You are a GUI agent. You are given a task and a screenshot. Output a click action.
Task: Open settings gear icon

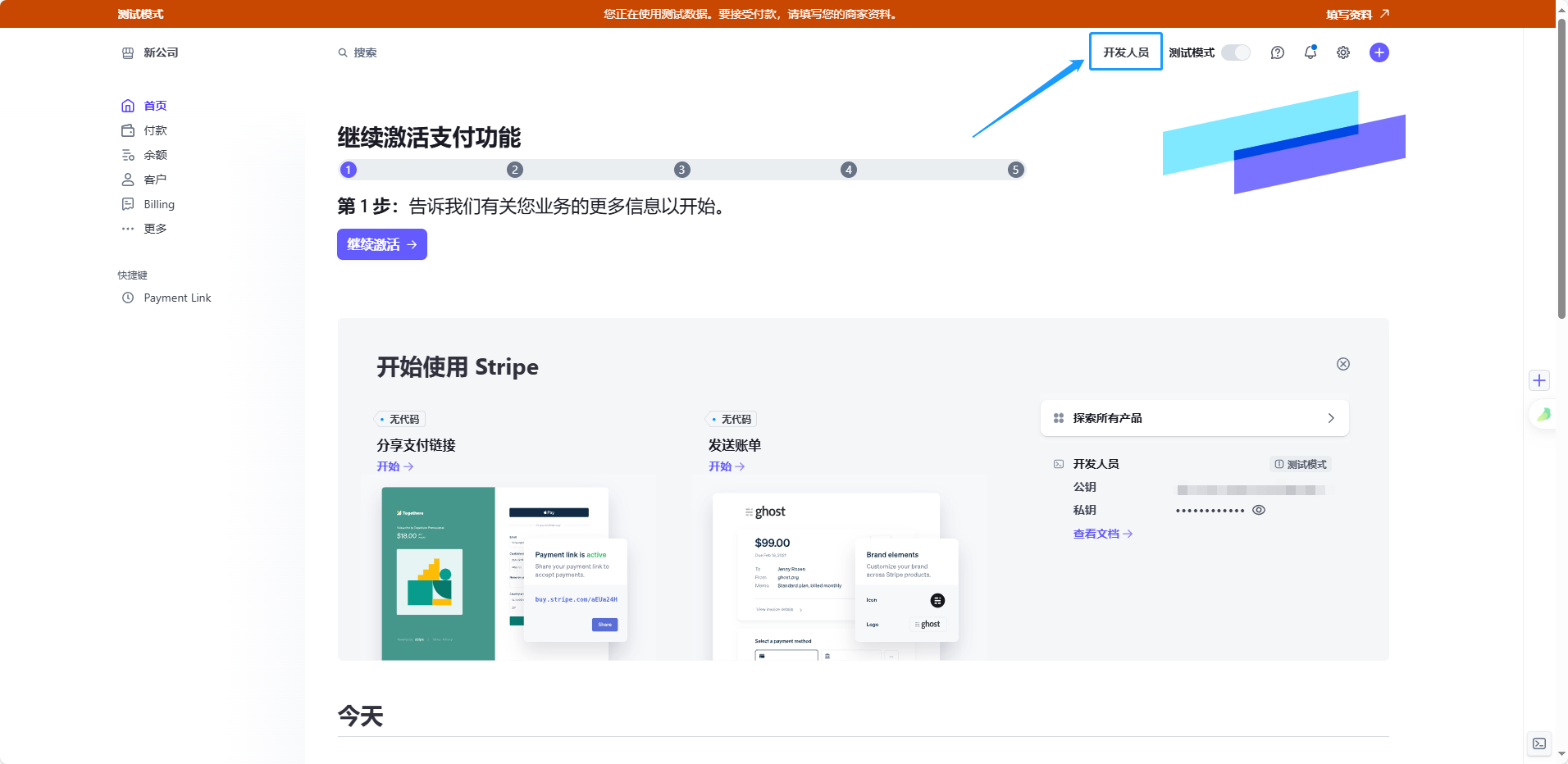(1343, 52)
